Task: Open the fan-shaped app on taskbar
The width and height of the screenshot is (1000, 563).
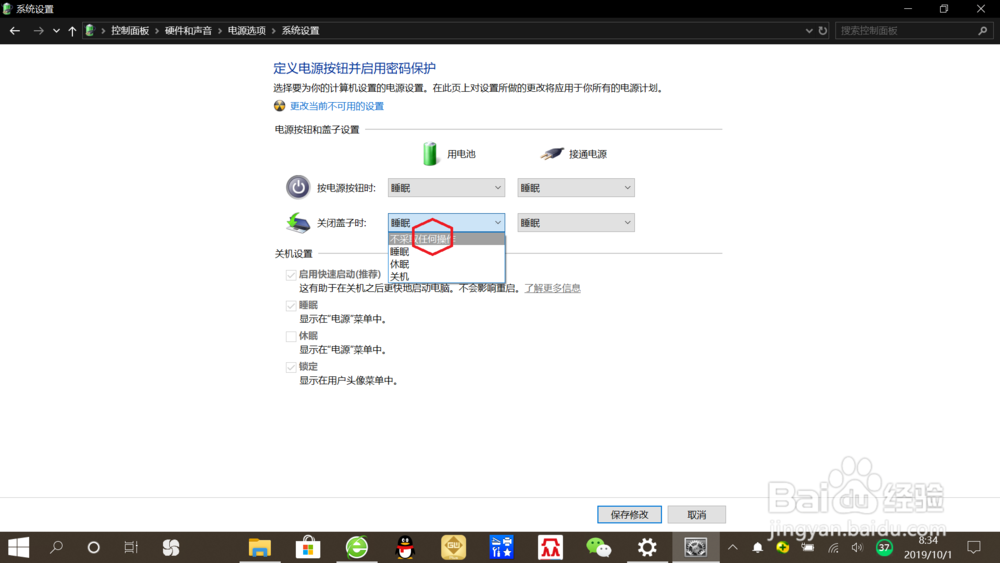Action: [x=171, y=547]
